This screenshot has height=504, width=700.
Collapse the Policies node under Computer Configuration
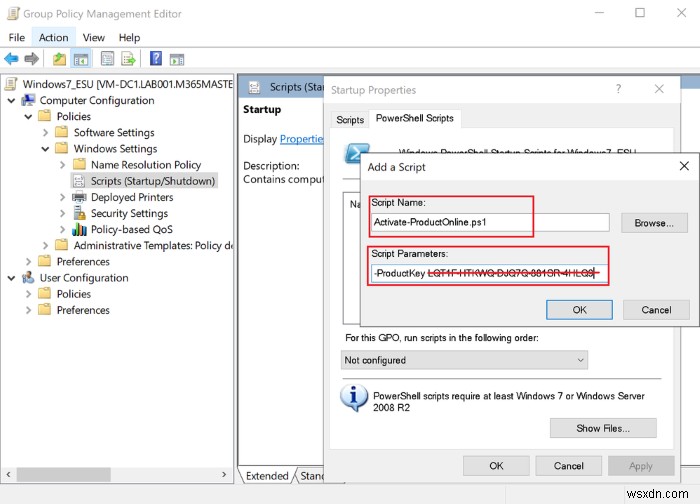tap(29, 117)
